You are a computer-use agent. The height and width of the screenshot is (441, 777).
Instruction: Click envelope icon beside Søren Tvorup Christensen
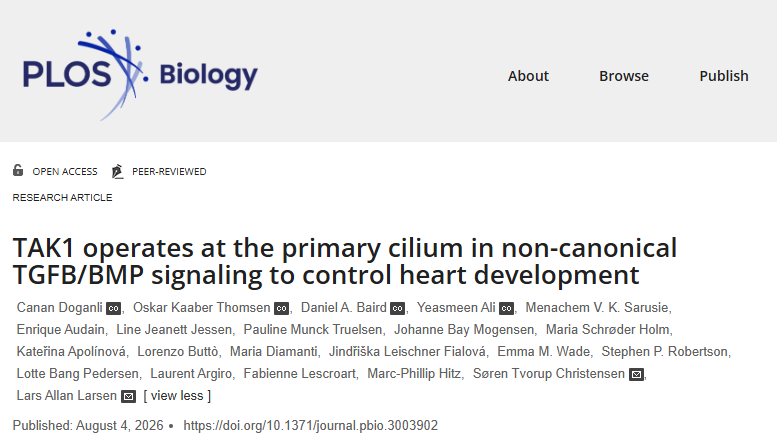[636, 374]
